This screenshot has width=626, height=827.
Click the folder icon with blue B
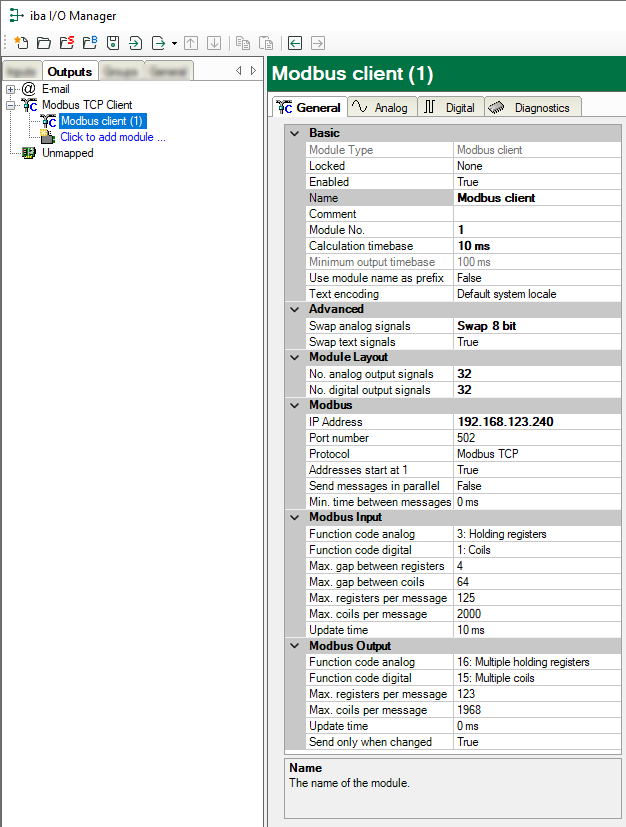pos(90,43)
